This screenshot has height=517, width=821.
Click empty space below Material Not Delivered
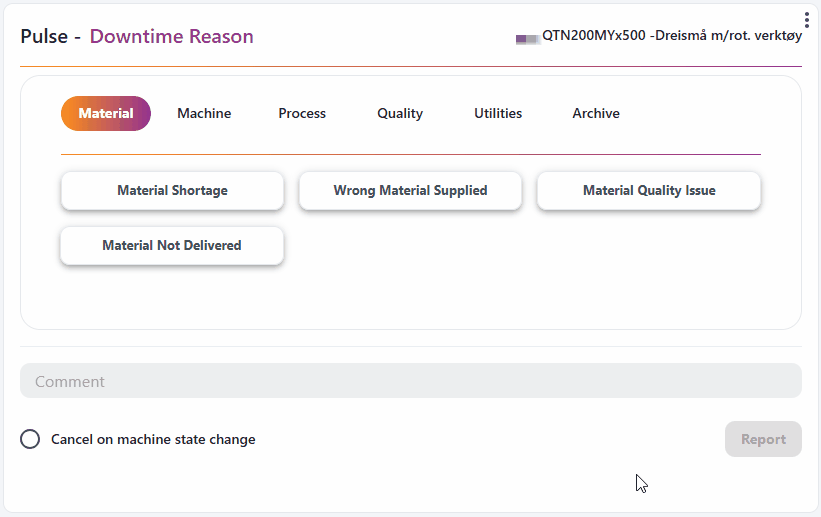click(172, 298)
